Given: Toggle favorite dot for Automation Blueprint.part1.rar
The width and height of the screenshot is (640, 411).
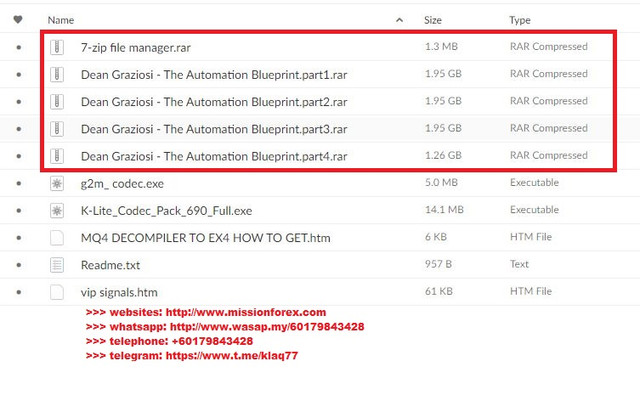Looking at the screenshot, I should click(18, 75).
